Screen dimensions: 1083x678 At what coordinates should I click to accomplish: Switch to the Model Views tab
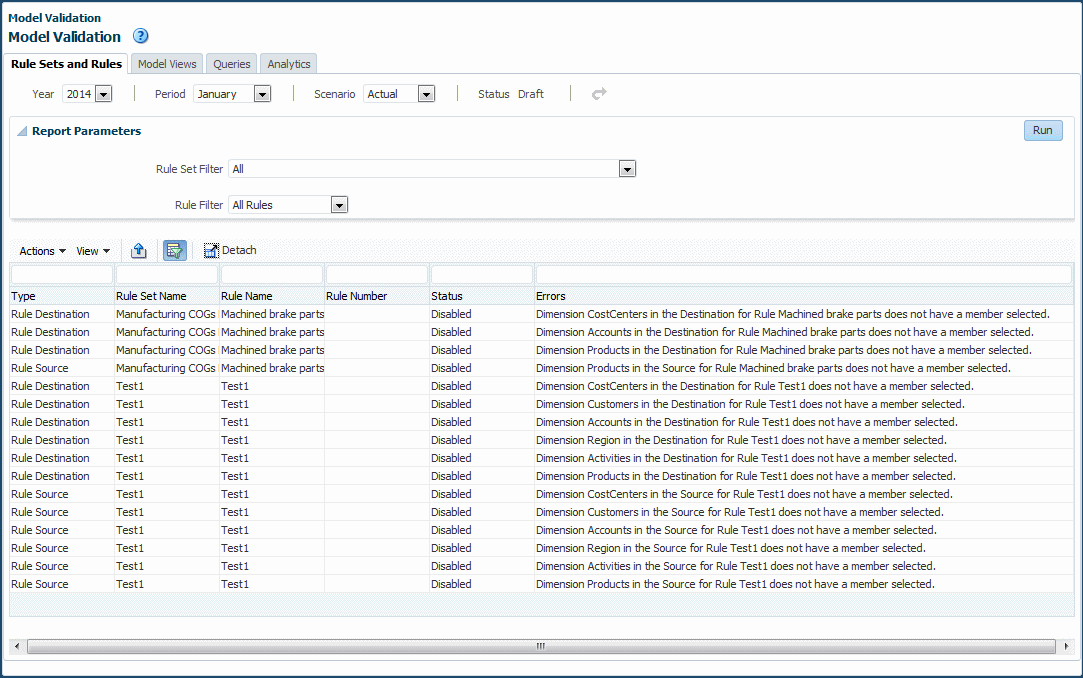pyautogui.click(x=166, y=64)
